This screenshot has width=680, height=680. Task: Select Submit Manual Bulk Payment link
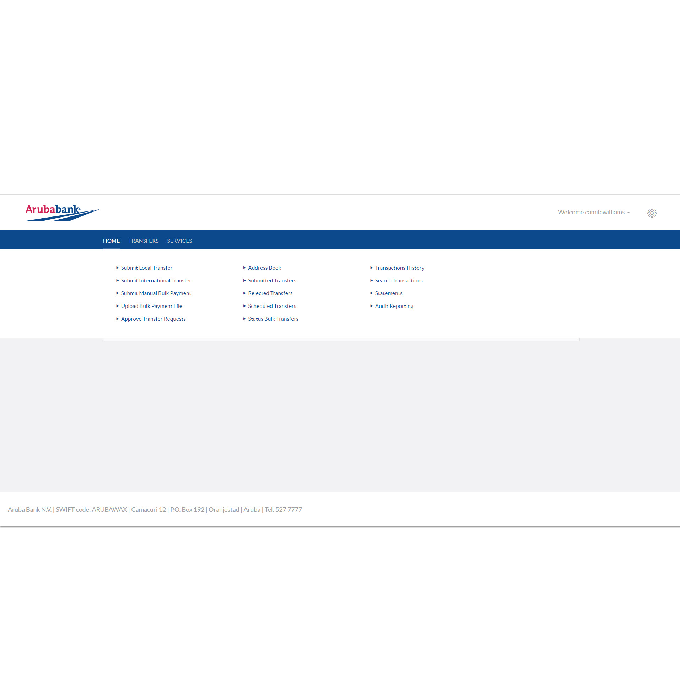coord(154,293)
